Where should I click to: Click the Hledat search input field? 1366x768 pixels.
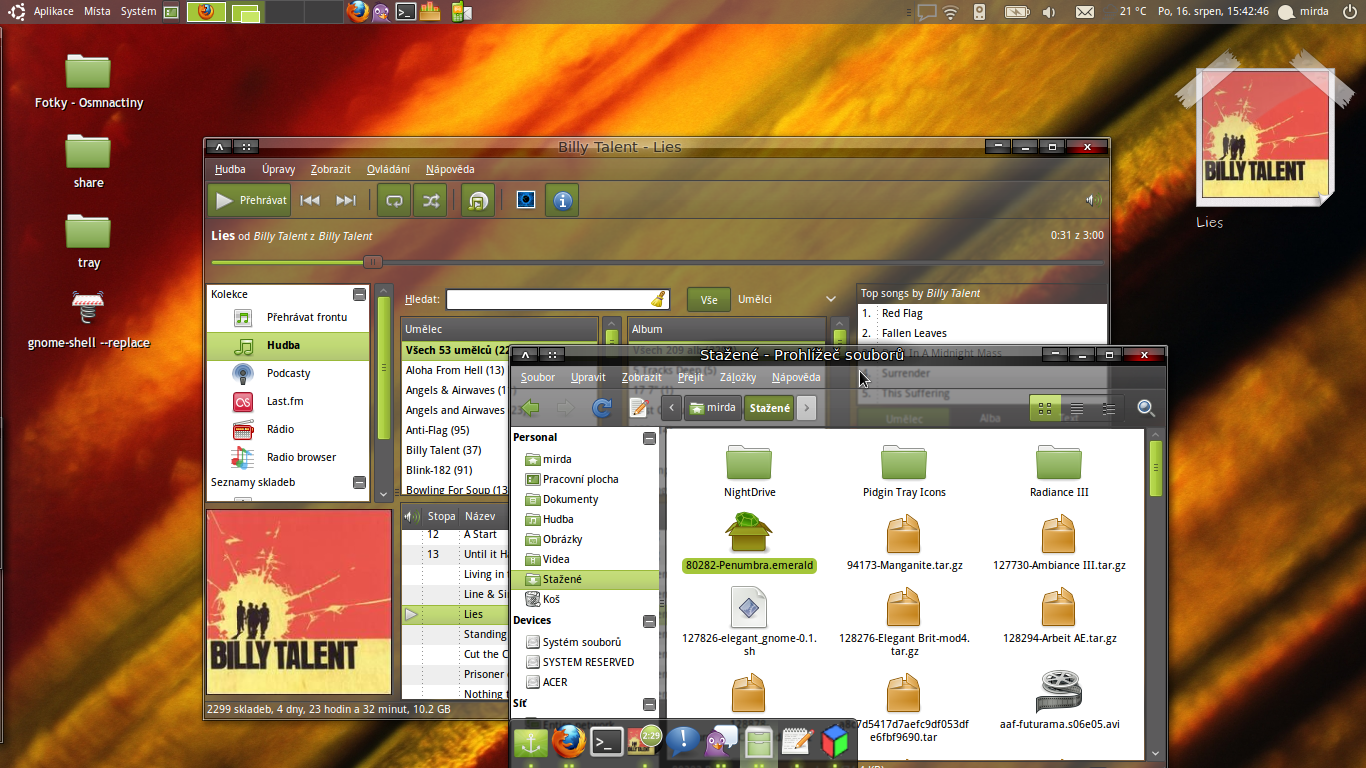(x=557, y=299)
